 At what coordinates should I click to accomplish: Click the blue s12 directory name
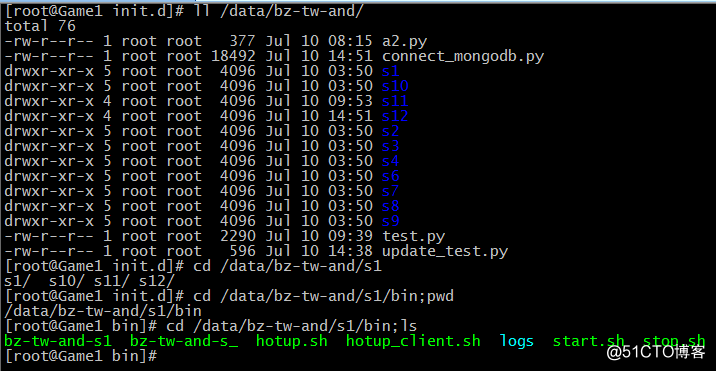pos(395,117)
